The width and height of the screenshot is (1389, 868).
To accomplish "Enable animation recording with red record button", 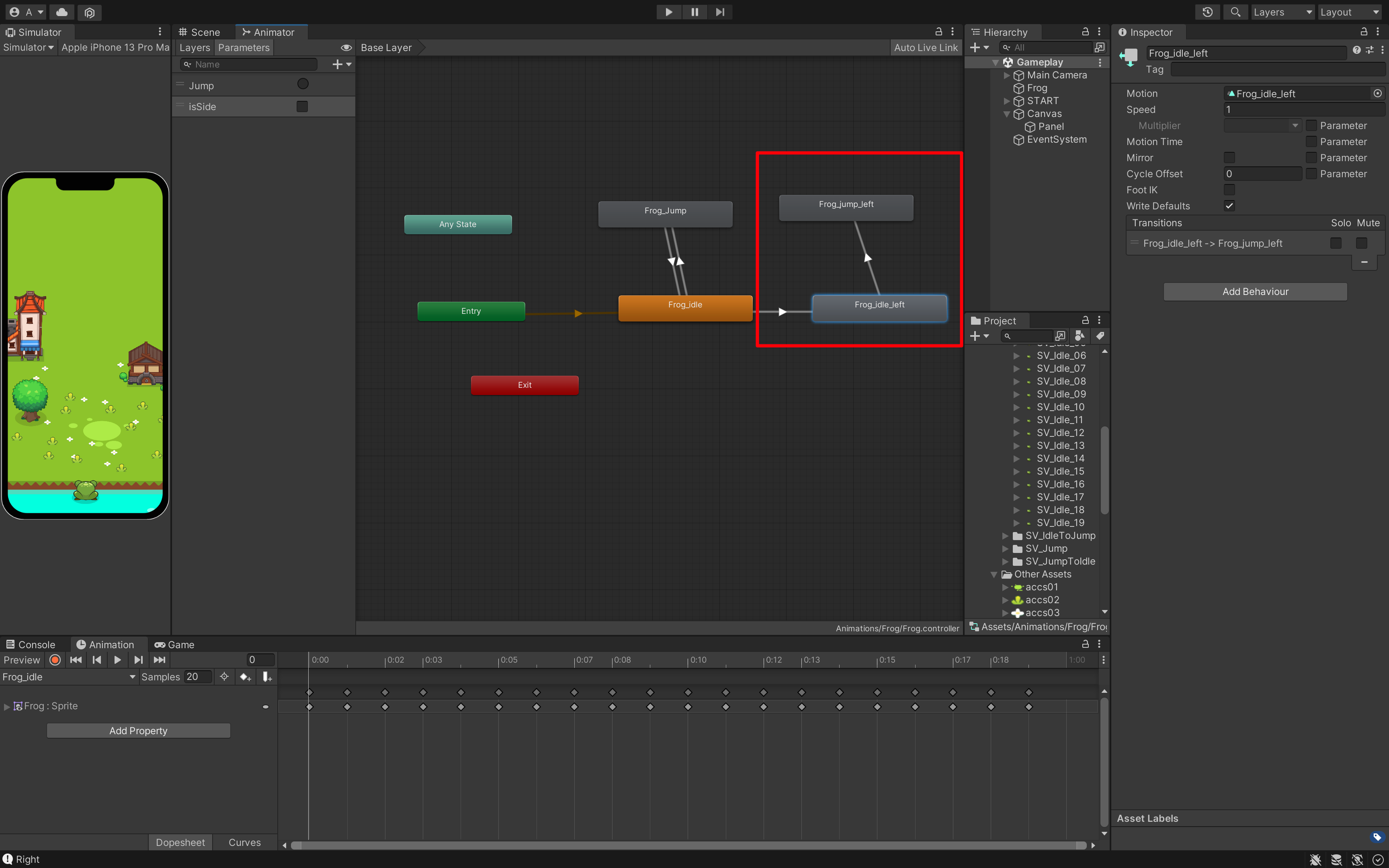I will (55, 659).
